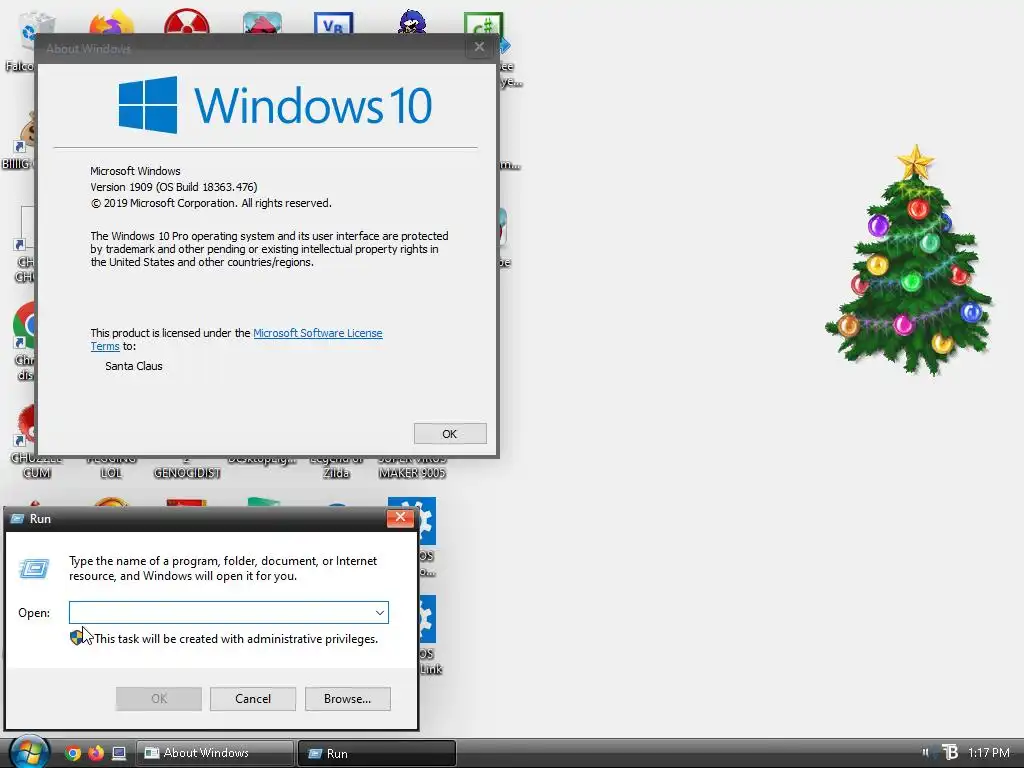Click the Windows 10 logo in About dialog
Screen dimensions: 1024x768
point(275,105)
